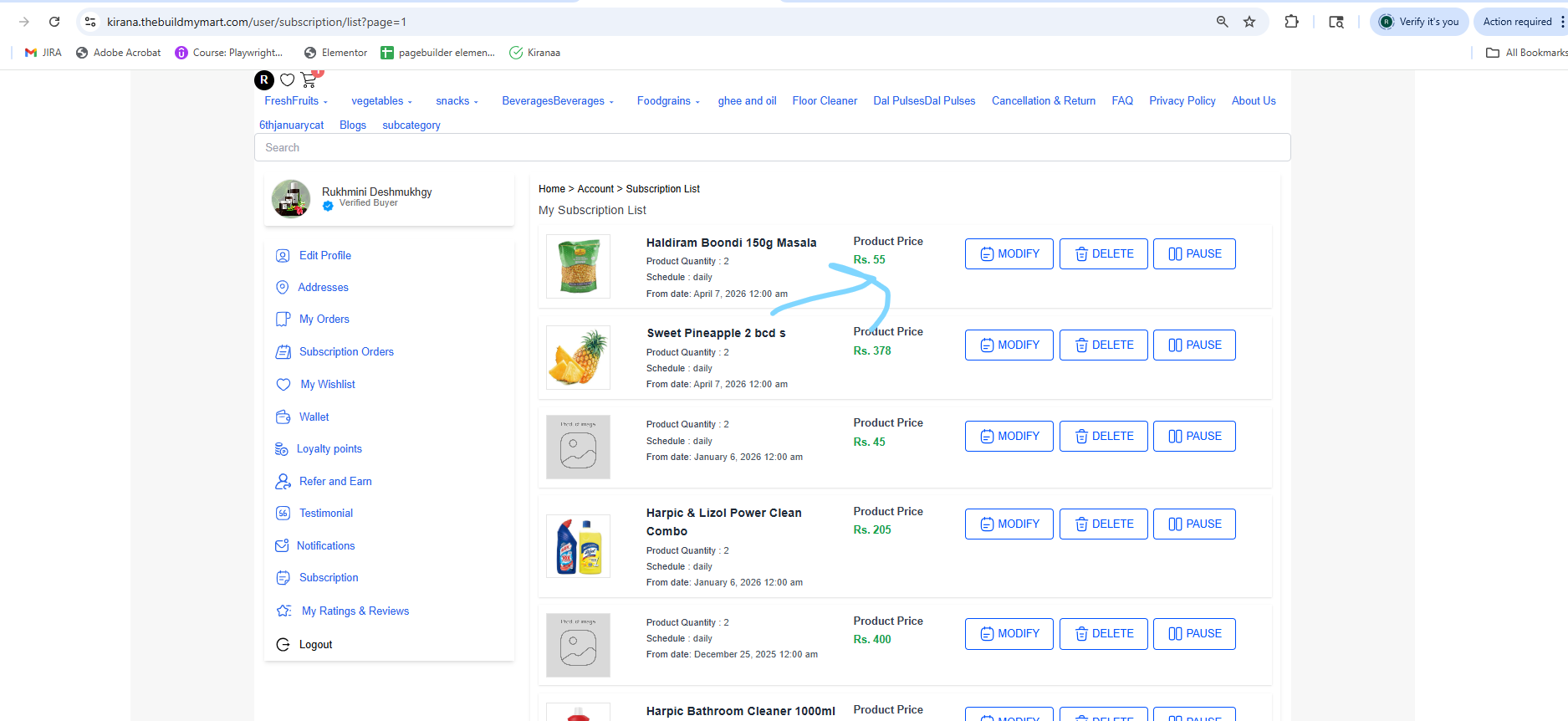Open the ghee and oil category
This screenshot has width=1568, height=721.
[x=747, y=101]
